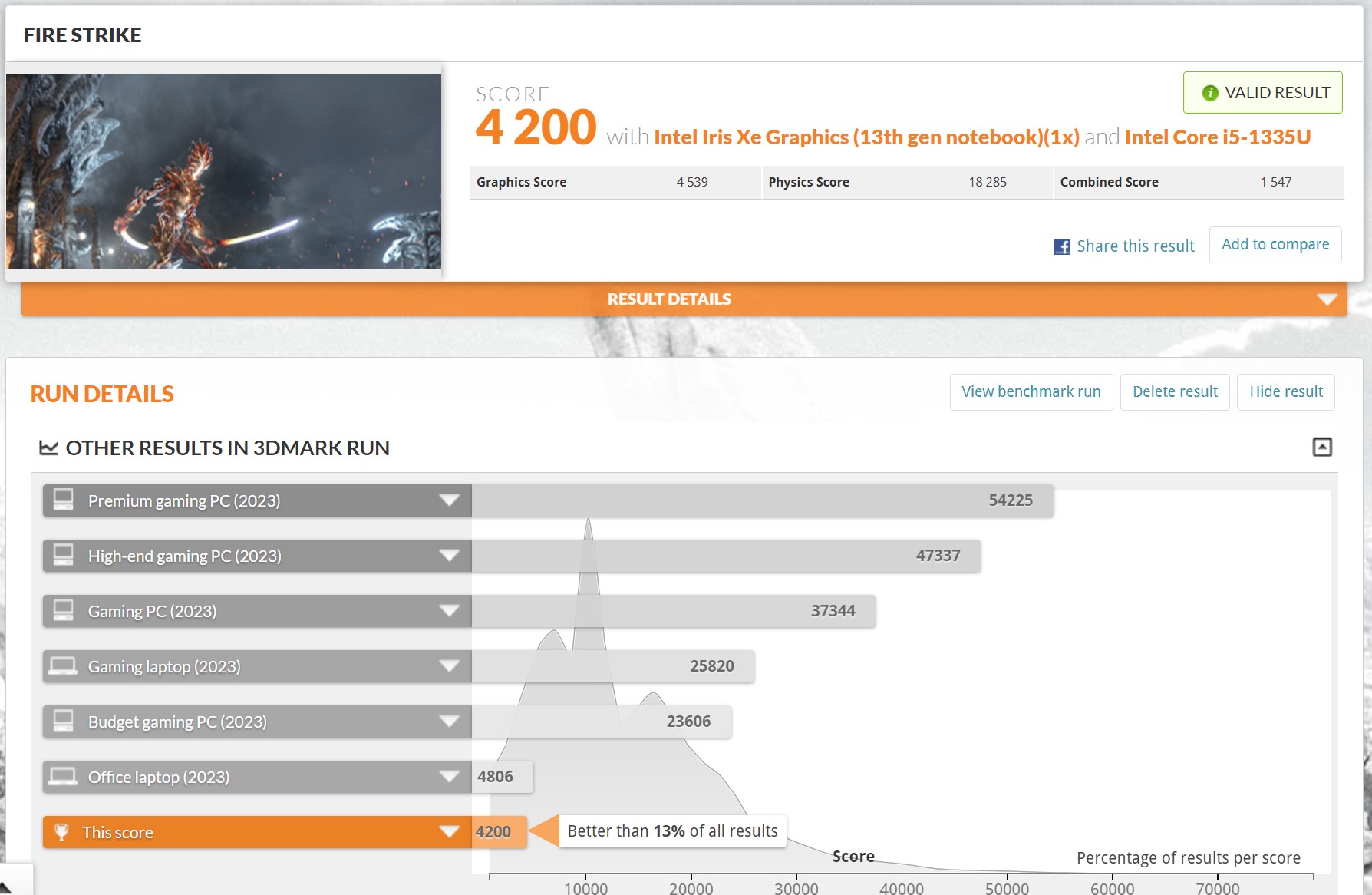Click the trophy icon beside This score

pos(62,832)
